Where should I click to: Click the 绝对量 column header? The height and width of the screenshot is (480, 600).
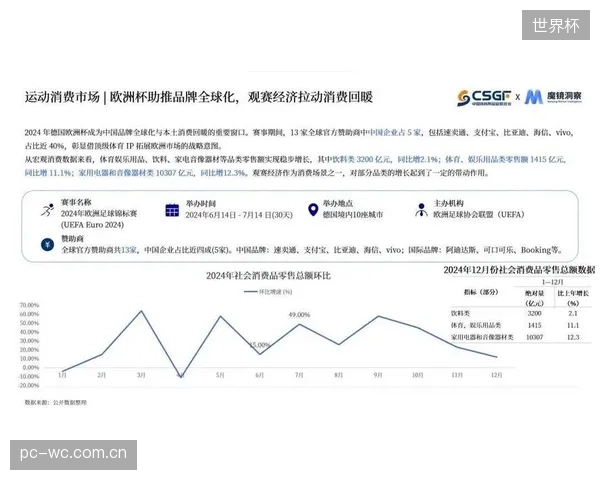534,293
